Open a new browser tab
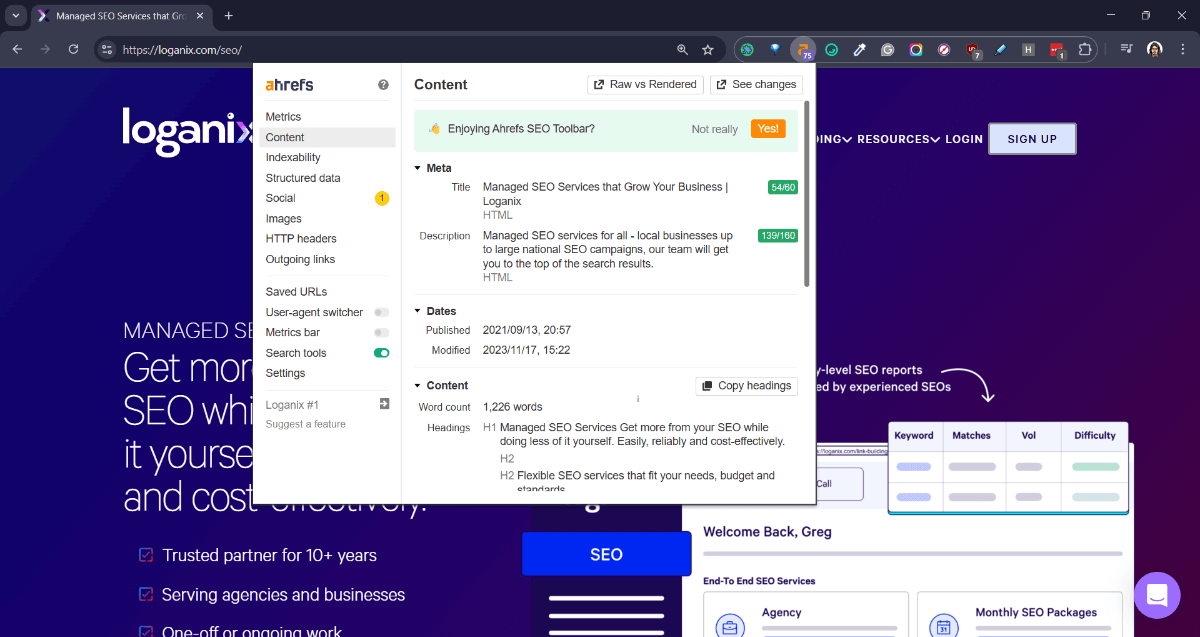Viewport: 1200px width, 637px height. pyautogui.click(x=229, y=16)
